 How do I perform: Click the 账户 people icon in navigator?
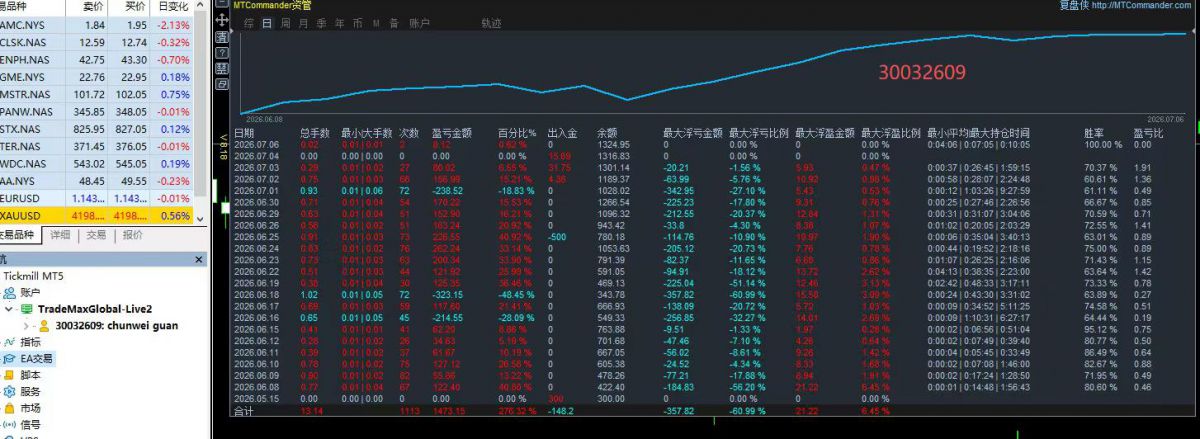[x=9, y=293]
